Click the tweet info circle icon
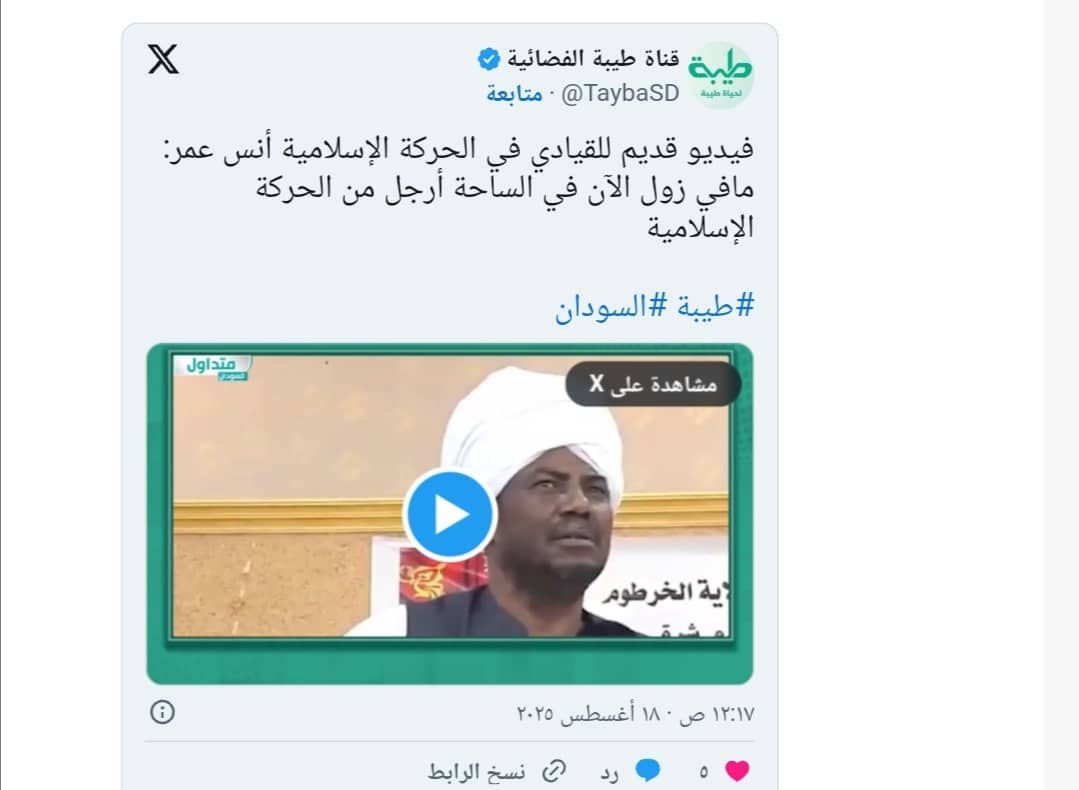Viewport: 1079px width, 790px height. click(162, 712)
